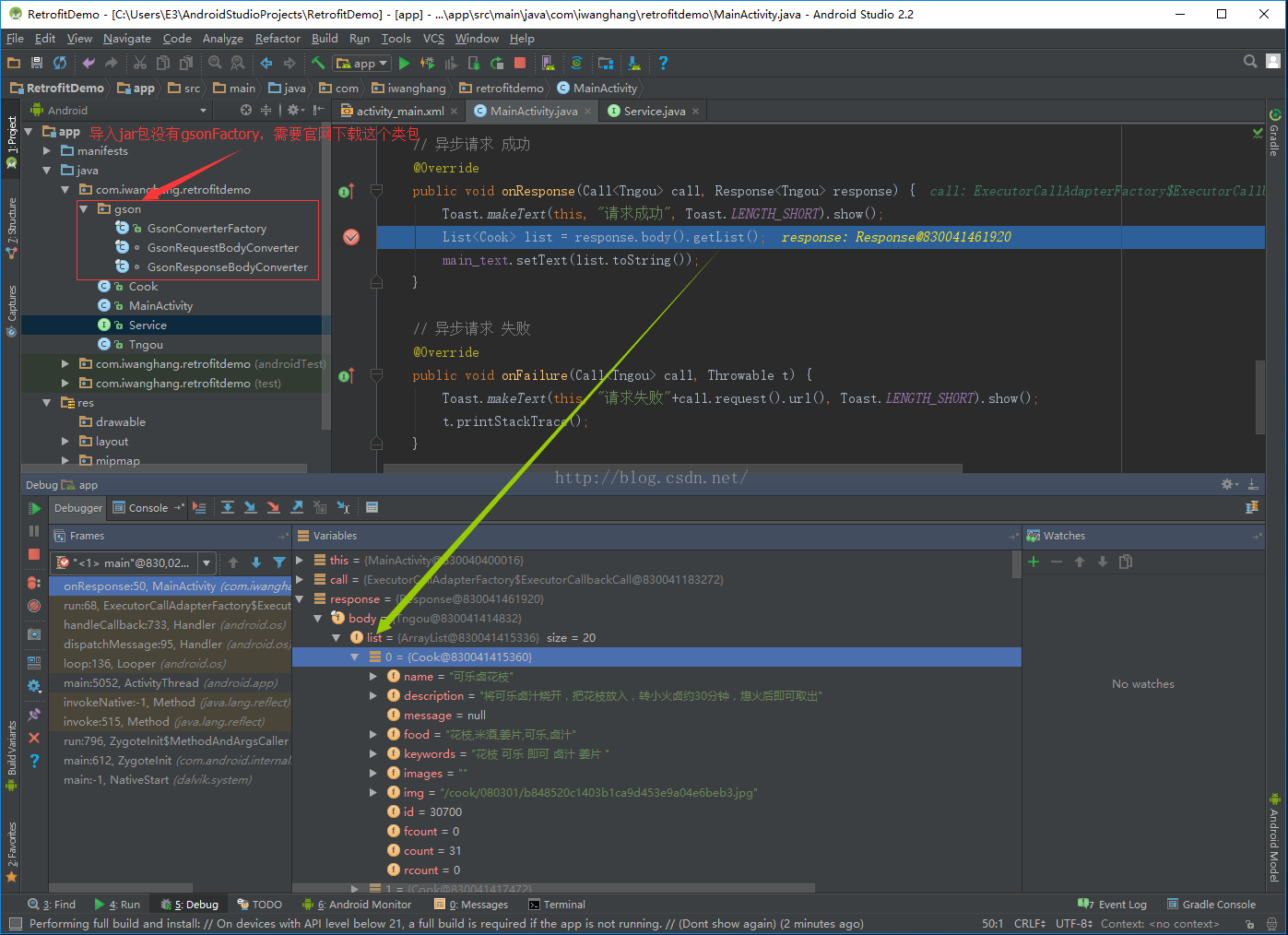
Task: Click the red Stop button in main toolbar
Action: (x=520, y=63)
